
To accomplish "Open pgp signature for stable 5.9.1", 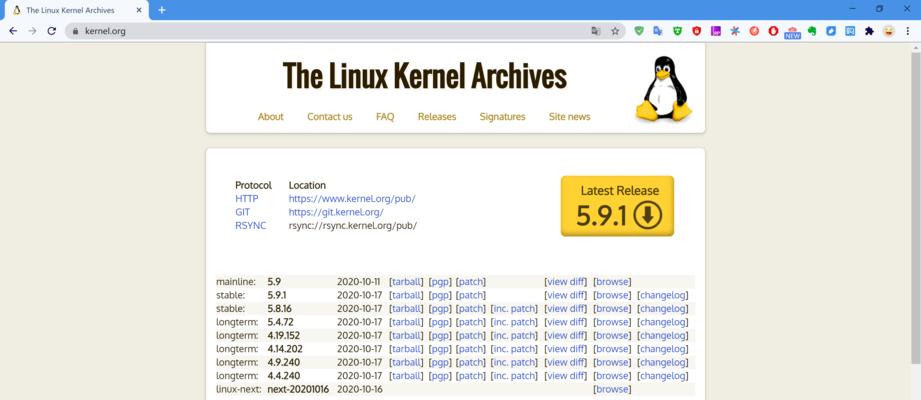I will tap(440, 295).
